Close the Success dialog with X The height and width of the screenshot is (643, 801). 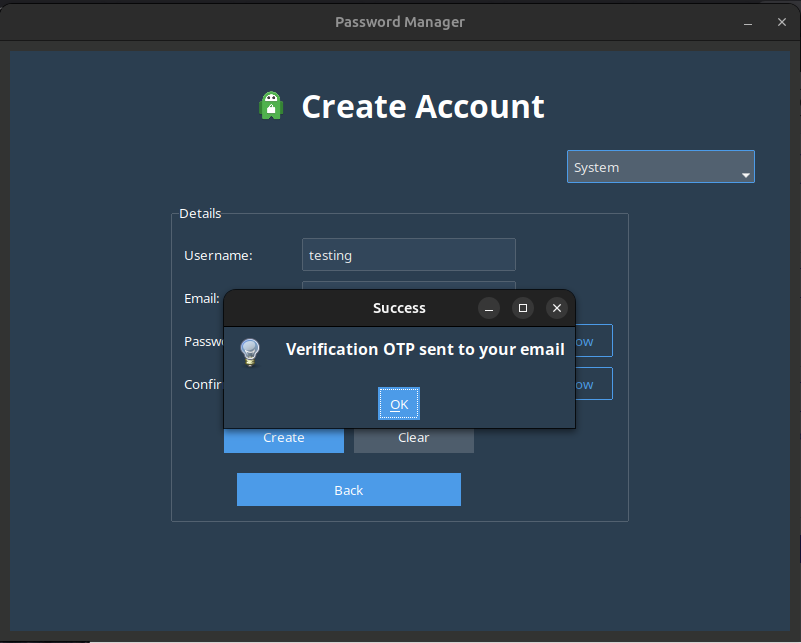pos(557,308)
